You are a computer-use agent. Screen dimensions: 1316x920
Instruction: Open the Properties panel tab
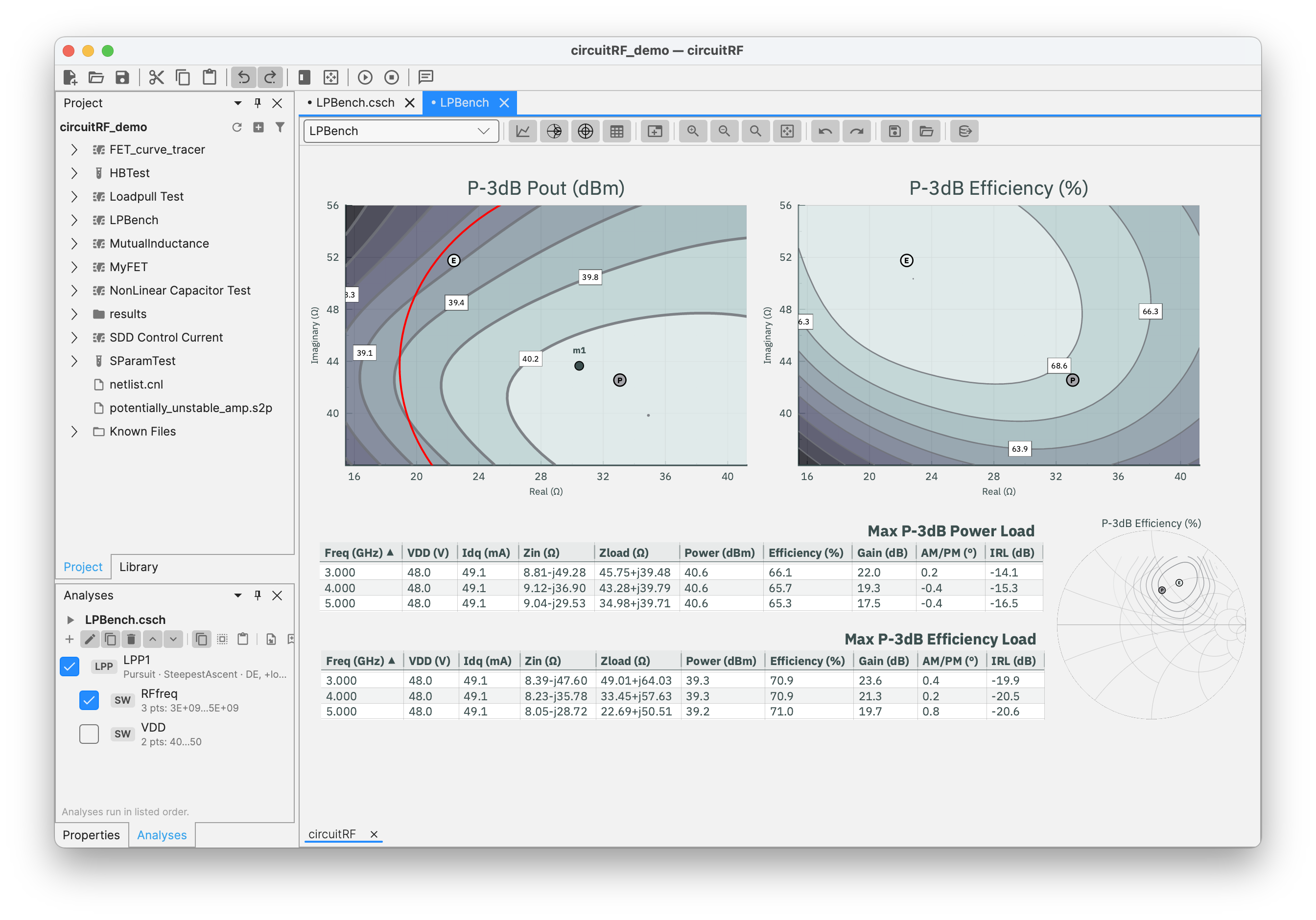91,835
